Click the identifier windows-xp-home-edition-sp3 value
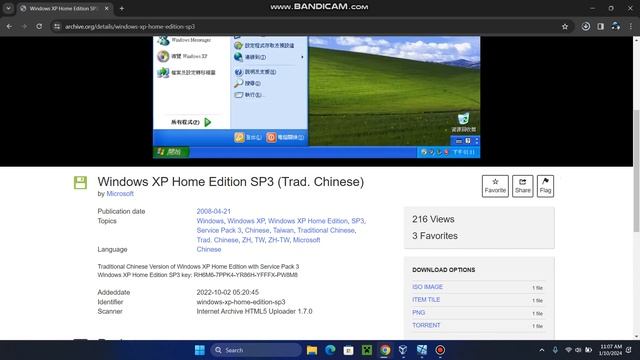This screenshot has height=360, width=640. coord(241,302)
